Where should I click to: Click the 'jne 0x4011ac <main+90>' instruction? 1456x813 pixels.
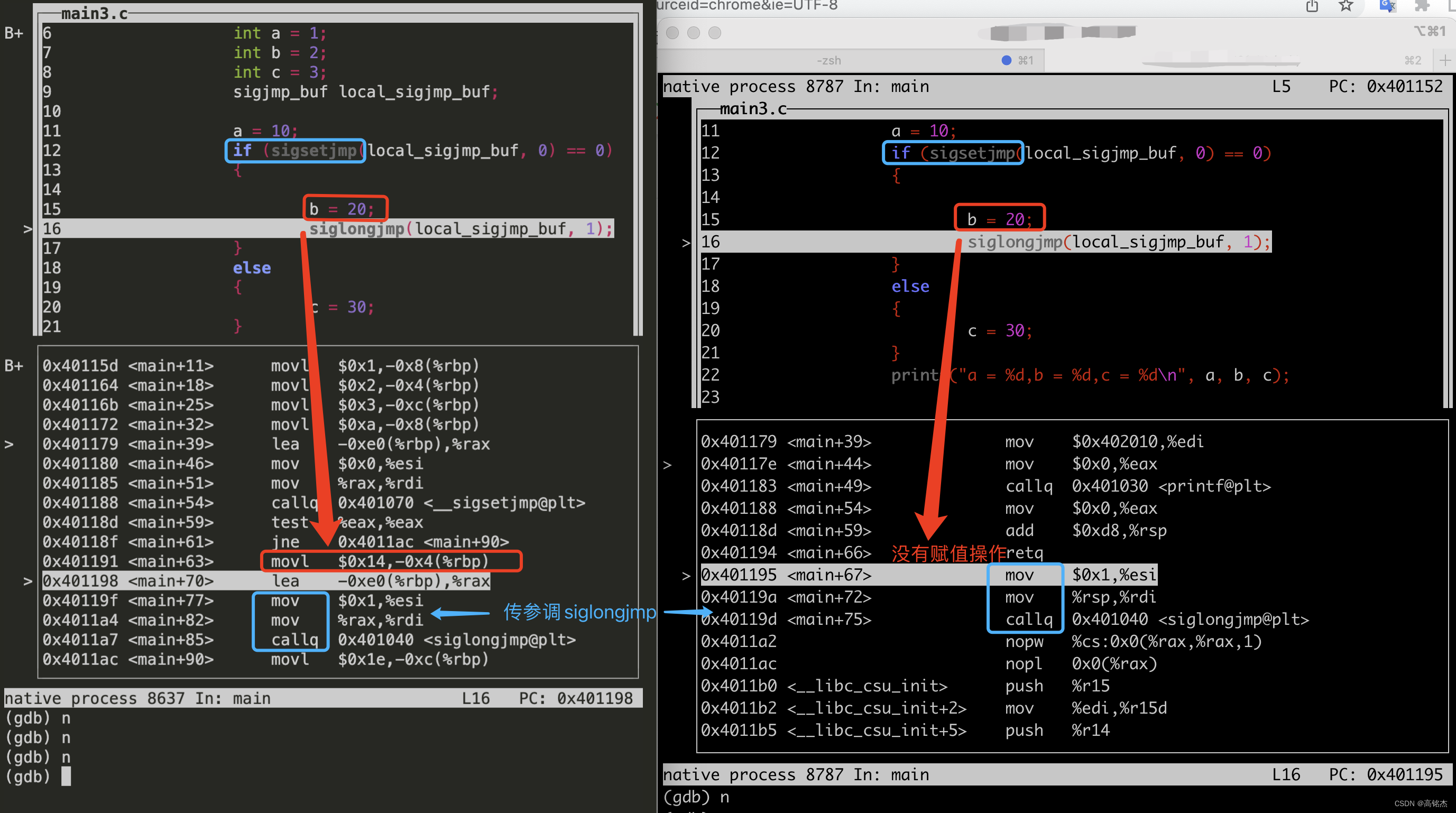[x=390, y=542]
